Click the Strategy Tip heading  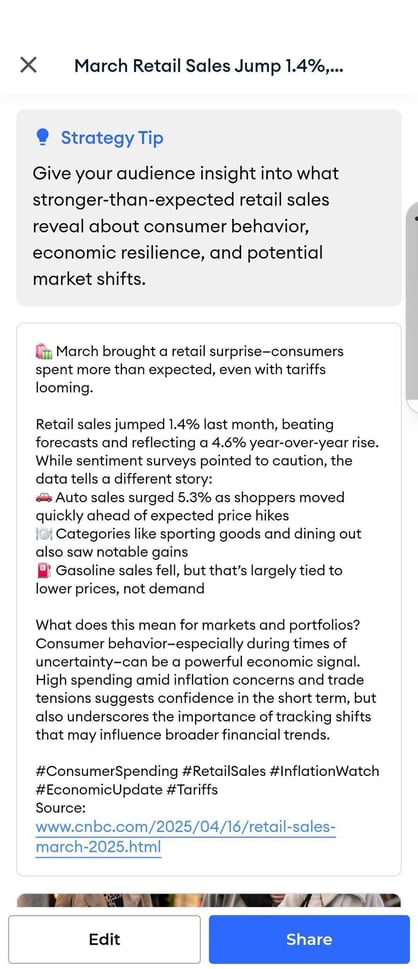(112, 137)
